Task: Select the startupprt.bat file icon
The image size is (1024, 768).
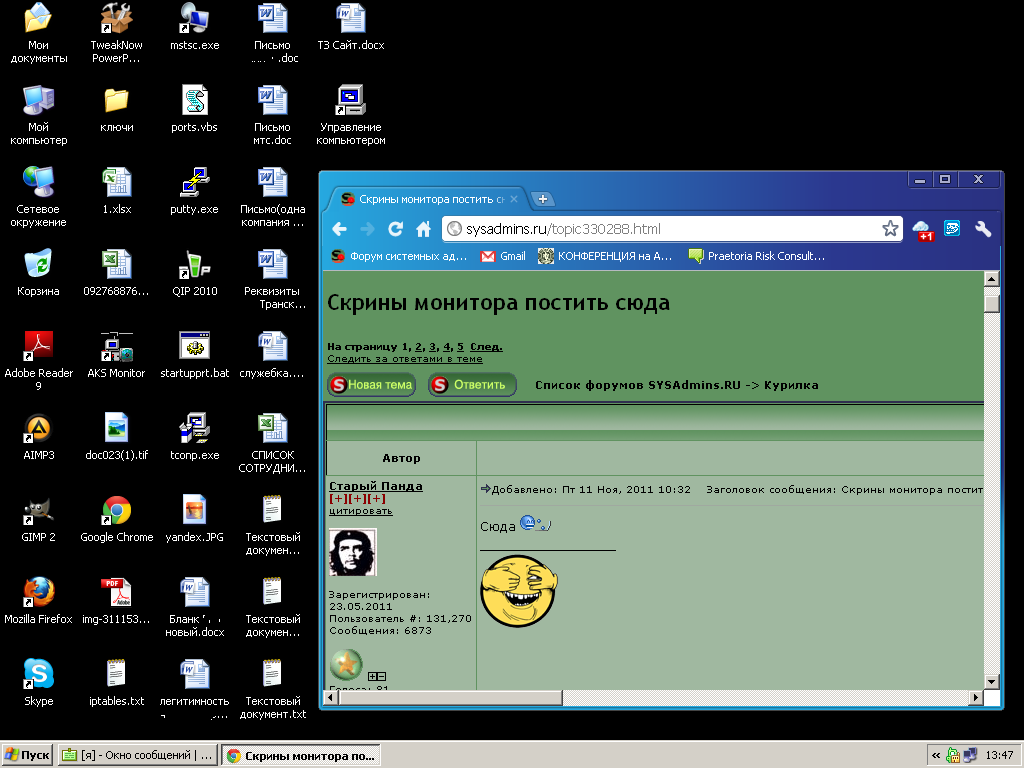Action: 195,355
